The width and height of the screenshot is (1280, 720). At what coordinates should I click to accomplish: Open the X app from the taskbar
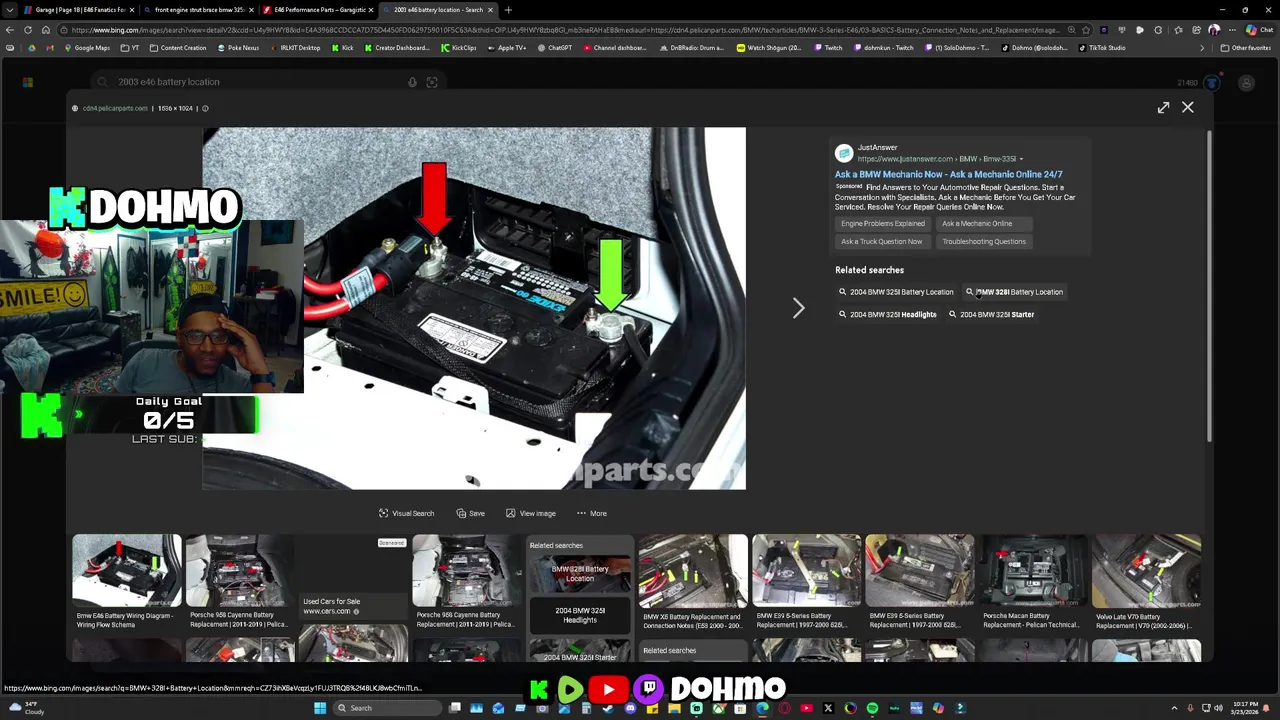click(x=828, y=708)
